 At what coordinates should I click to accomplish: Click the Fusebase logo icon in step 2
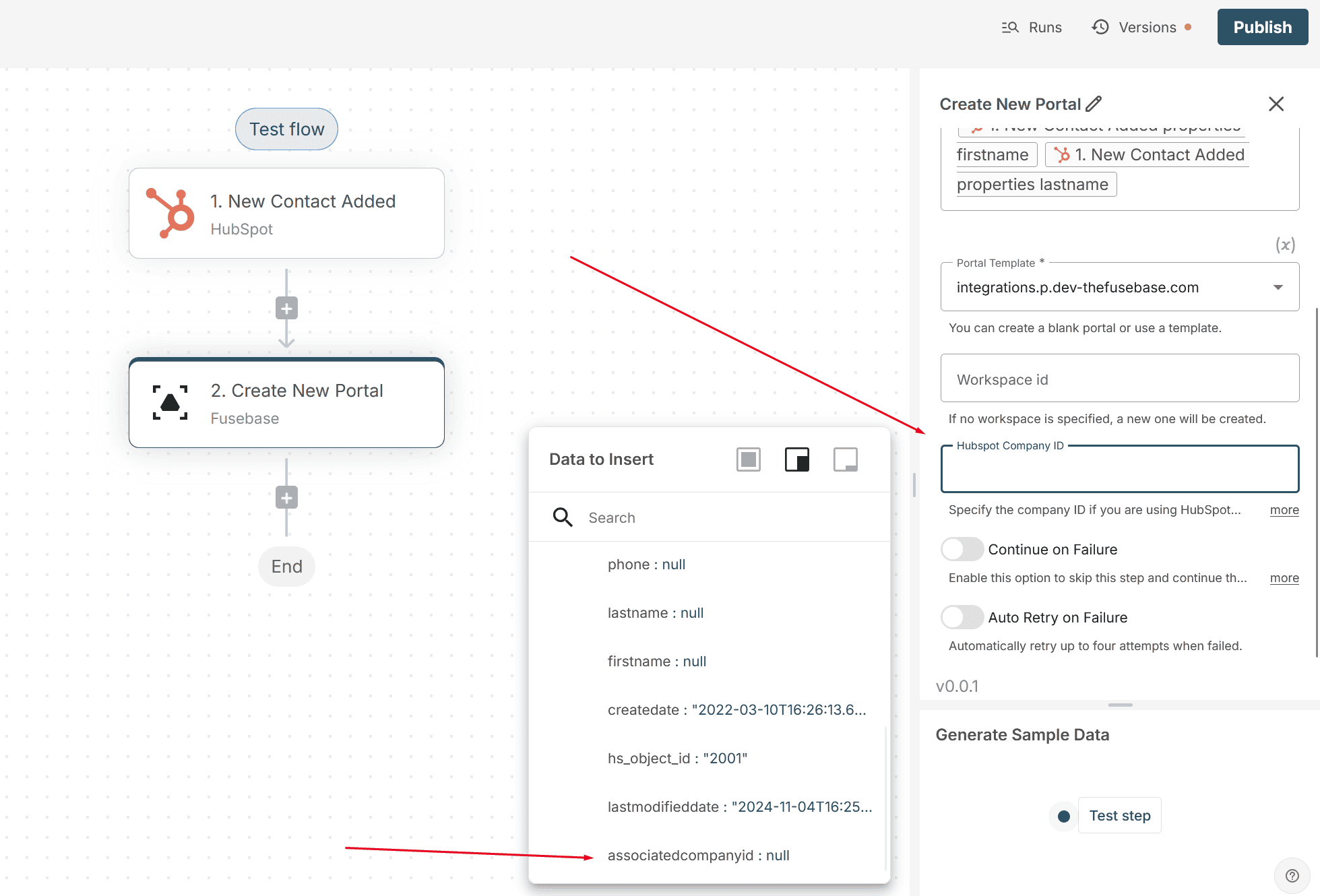pyautogui.click(x=170, y=403)
